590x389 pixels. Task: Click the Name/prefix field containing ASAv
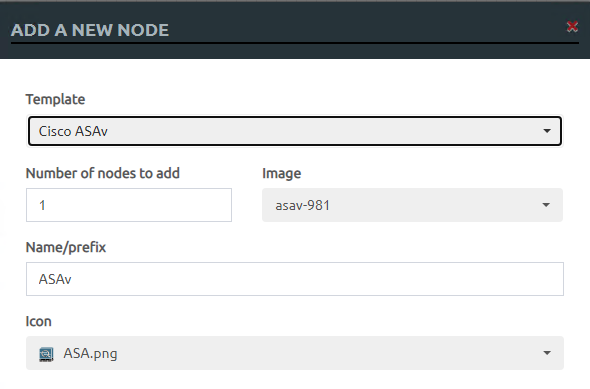[295, 279]
